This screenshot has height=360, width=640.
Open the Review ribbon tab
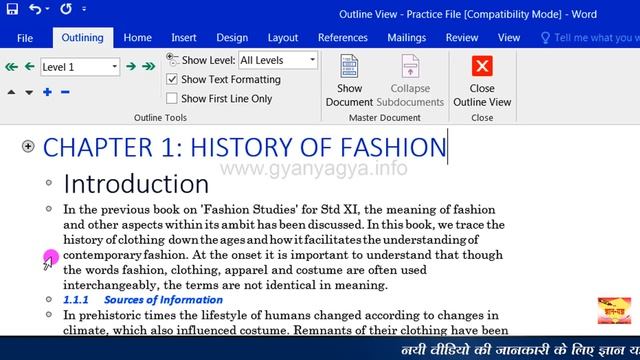462,38
